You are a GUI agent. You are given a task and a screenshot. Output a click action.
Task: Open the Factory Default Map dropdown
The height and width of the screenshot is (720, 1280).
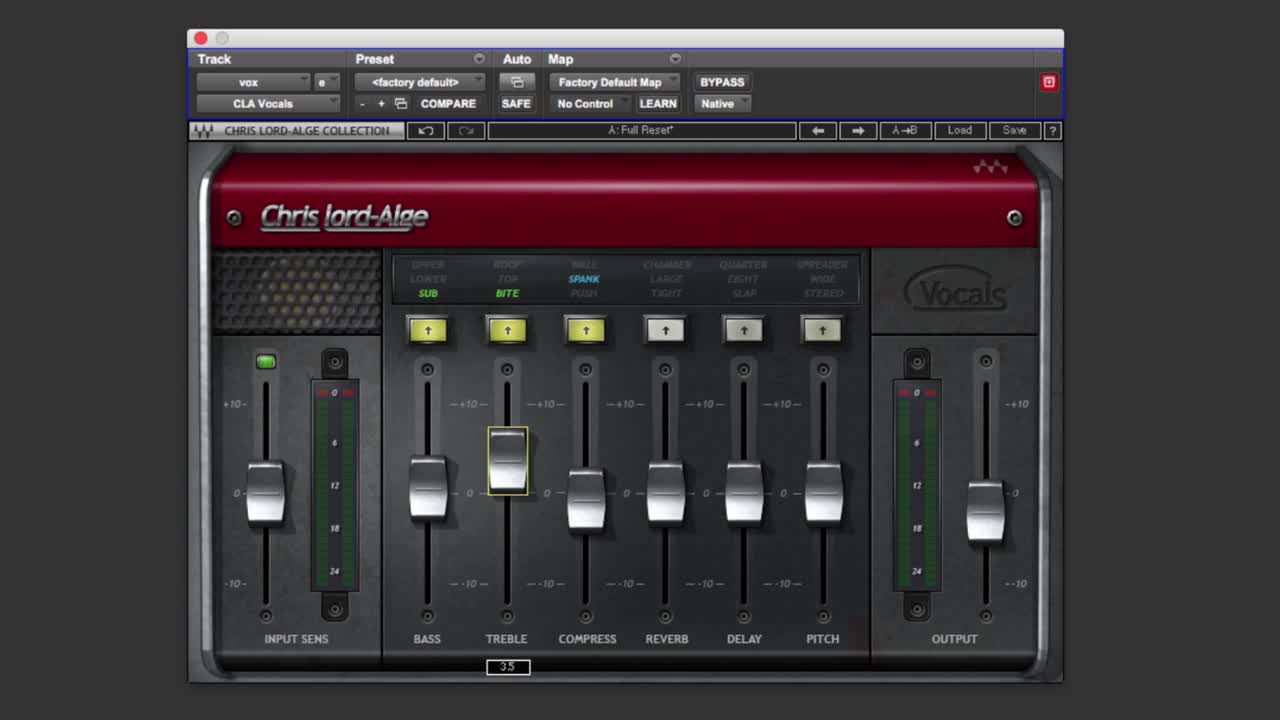[614, 82]
